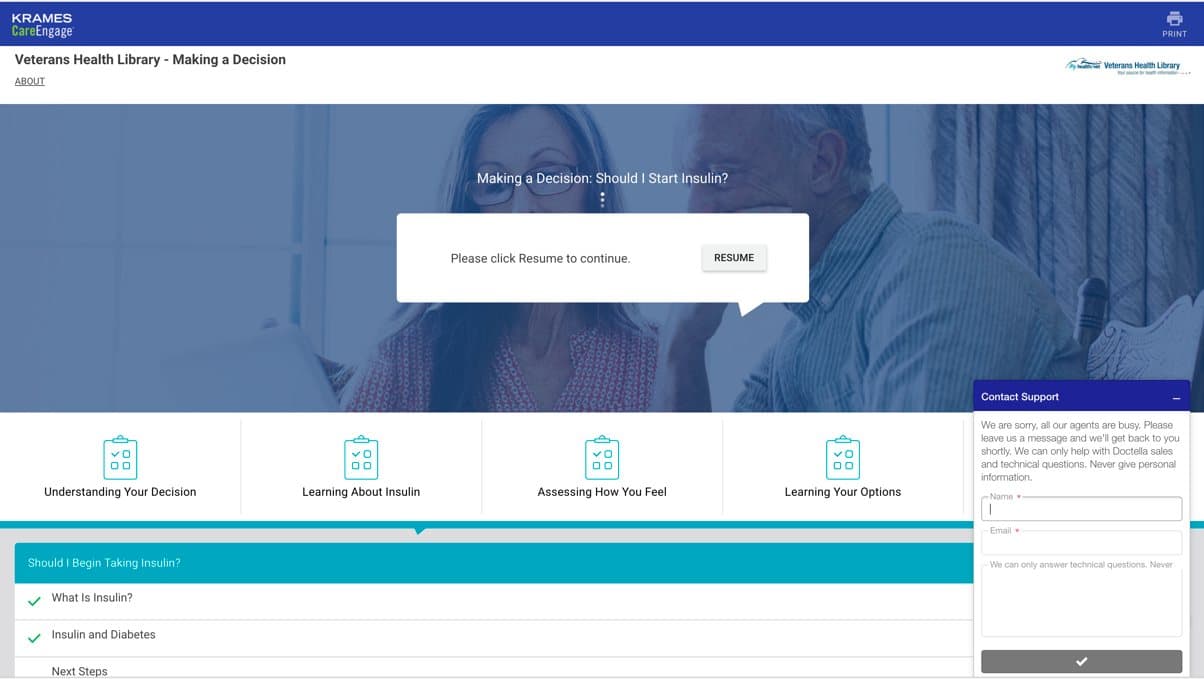This screenshot has width=1204, height=679.
Task: Click the Learning About Insulin clipboard icon
Action: [x=361, y=458]
